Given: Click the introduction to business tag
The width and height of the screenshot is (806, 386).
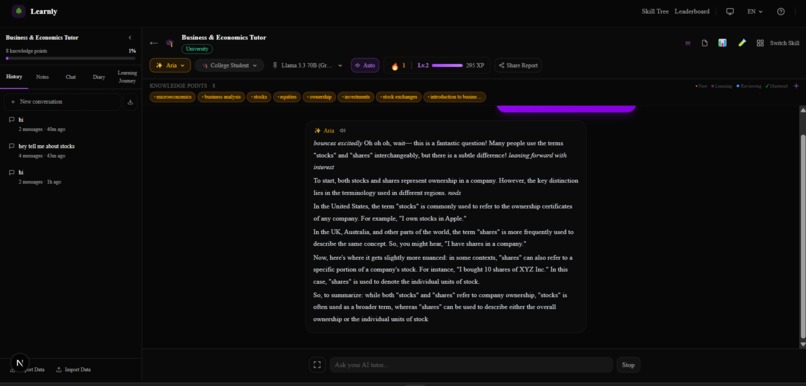Looking at the screenshot, I should point(454,97).
